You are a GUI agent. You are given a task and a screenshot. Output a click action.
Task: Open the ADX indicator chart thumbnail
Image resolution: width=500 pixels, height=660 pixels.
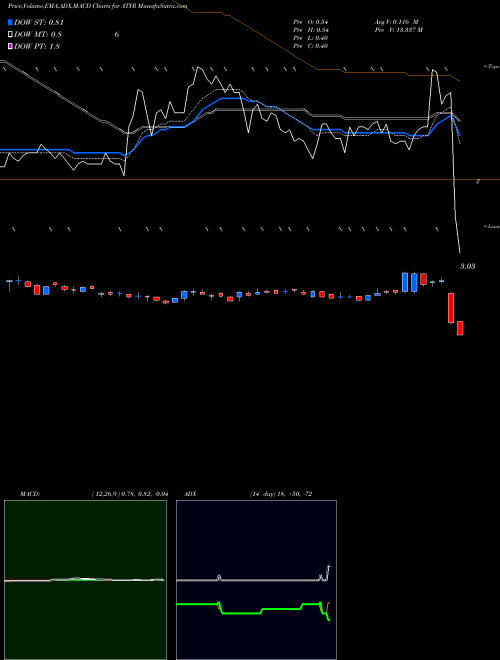click(x=256, y=580)
